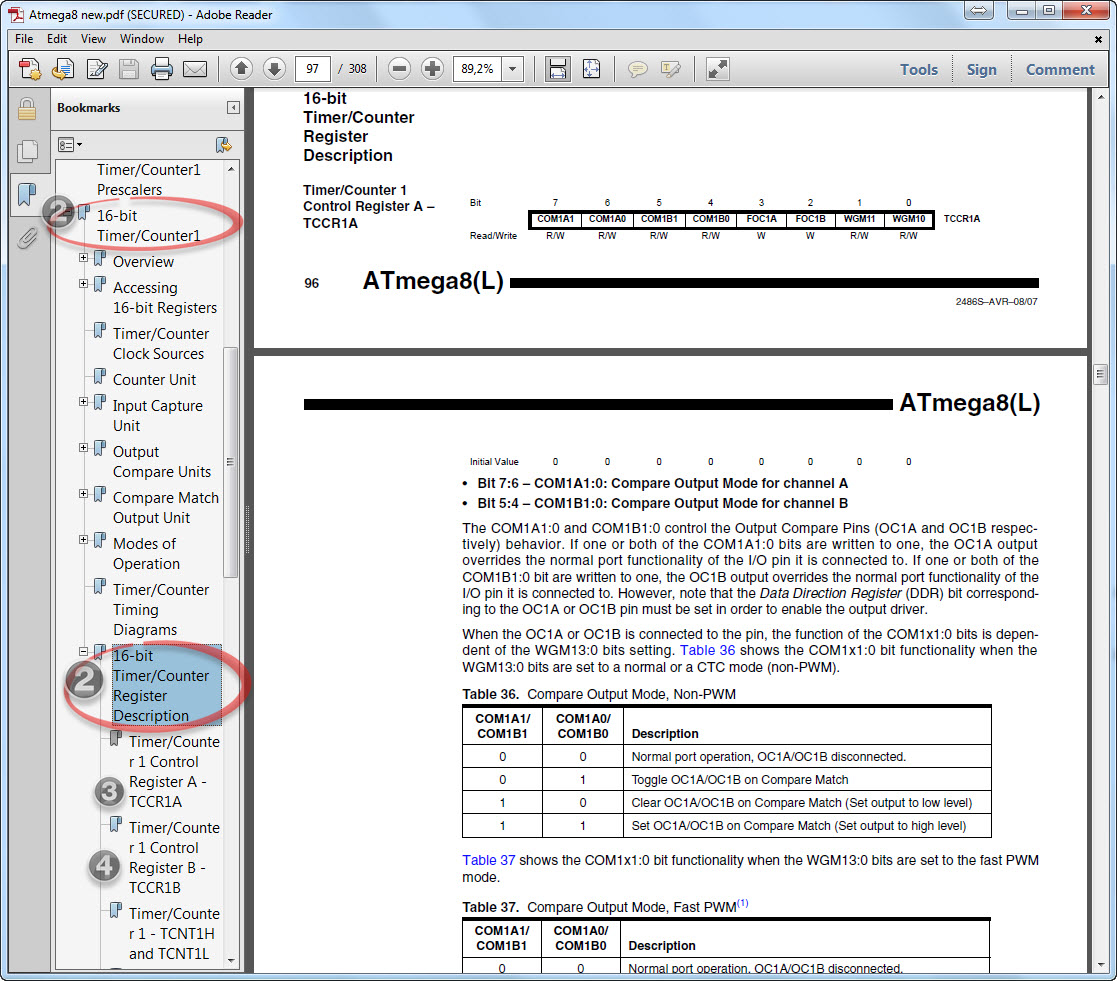Click the zoom out minus button
This screenshot has width=1117, height=981.
[x=400, y=68]
